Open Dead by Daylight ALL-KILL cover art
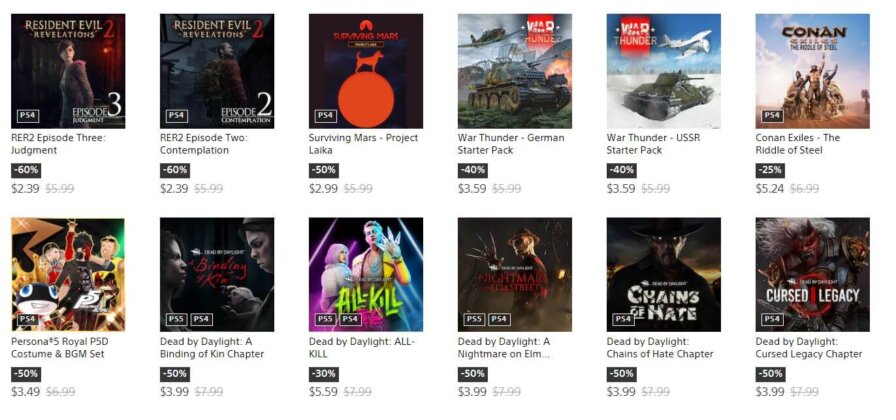 (x=366, y=274)
